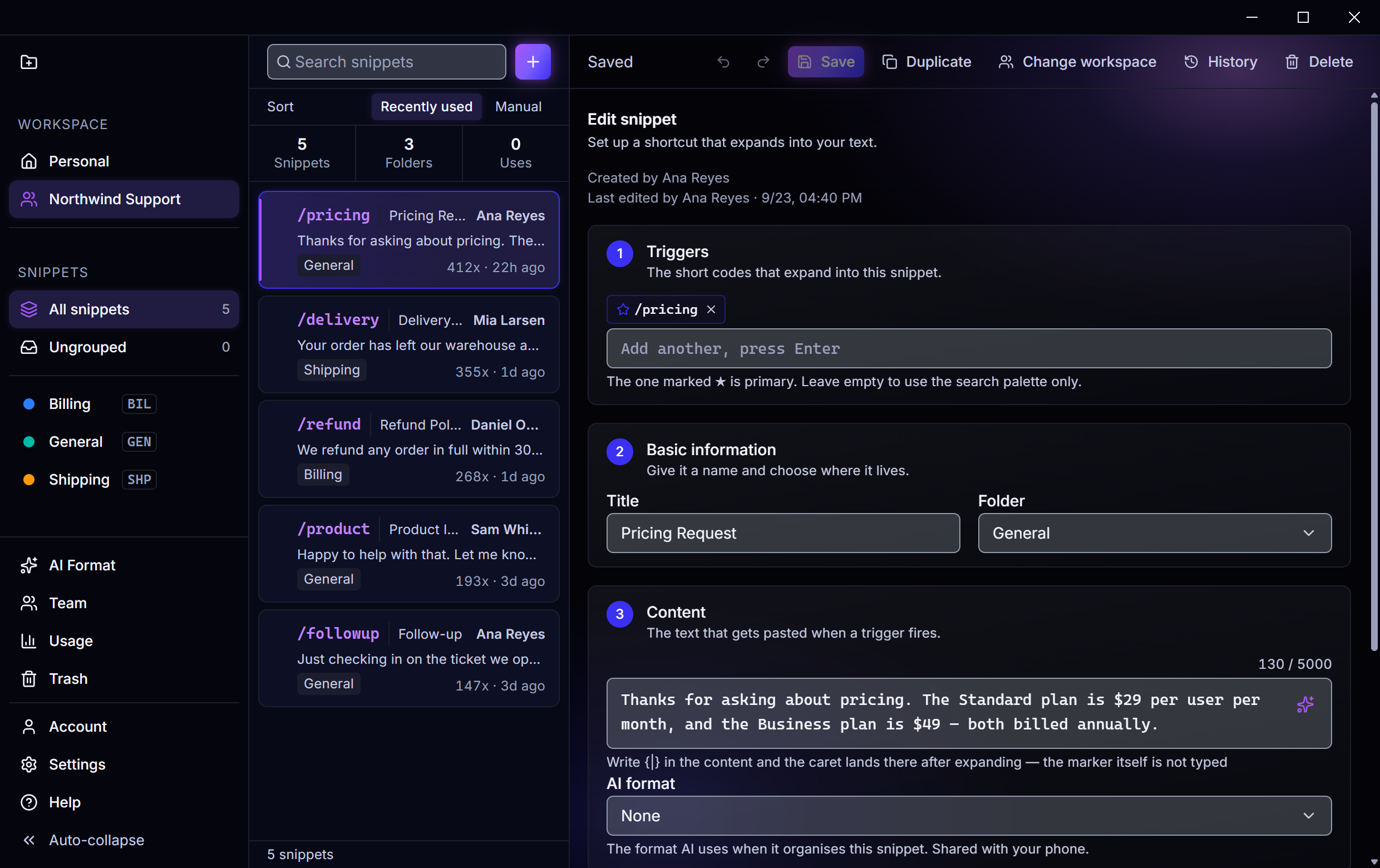Open Help

tap(124, 802)
